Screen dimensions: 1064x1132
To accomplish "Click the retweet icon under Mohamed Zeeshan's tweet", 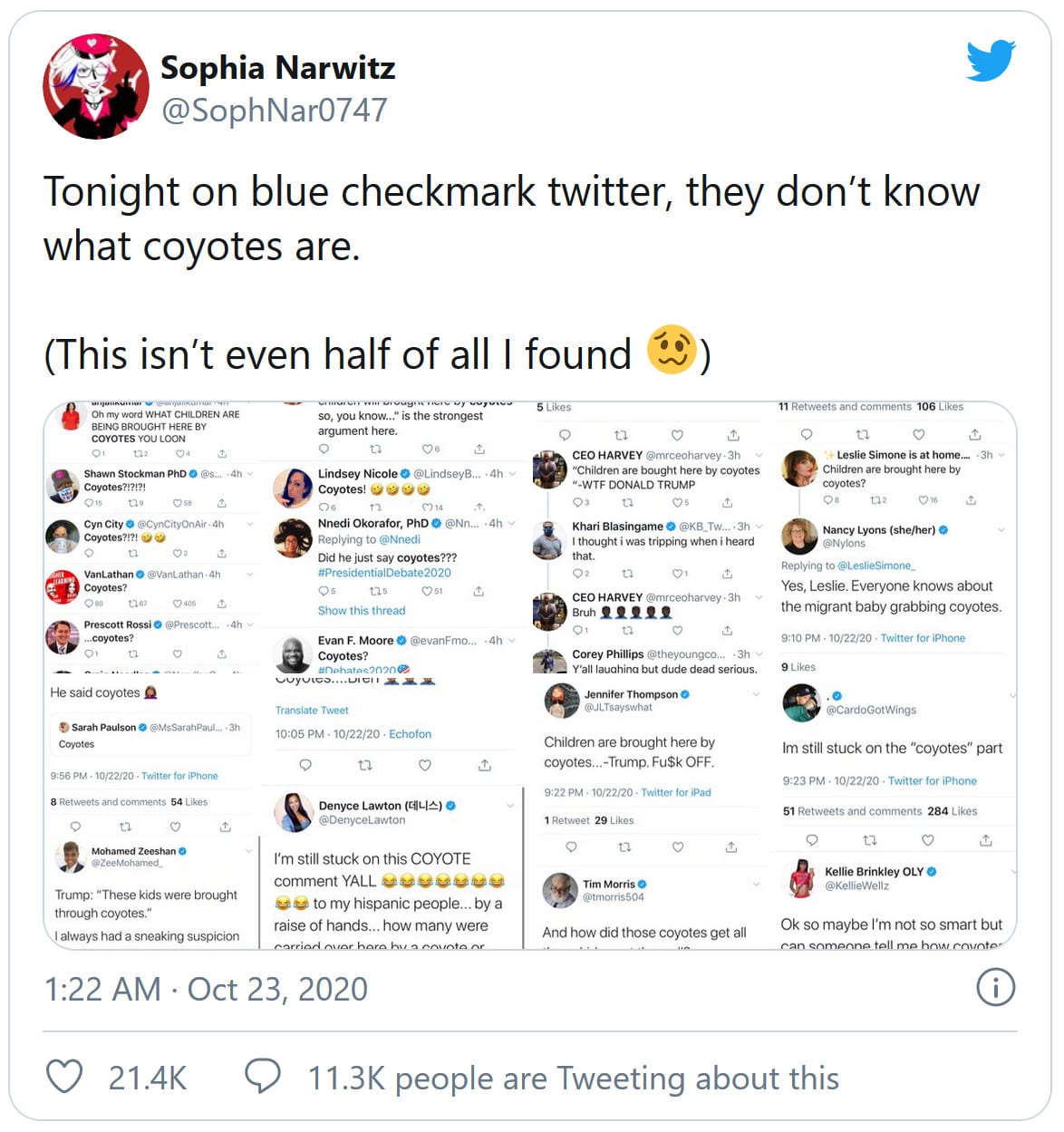I will pyautogui.click(x=125, y=827).
